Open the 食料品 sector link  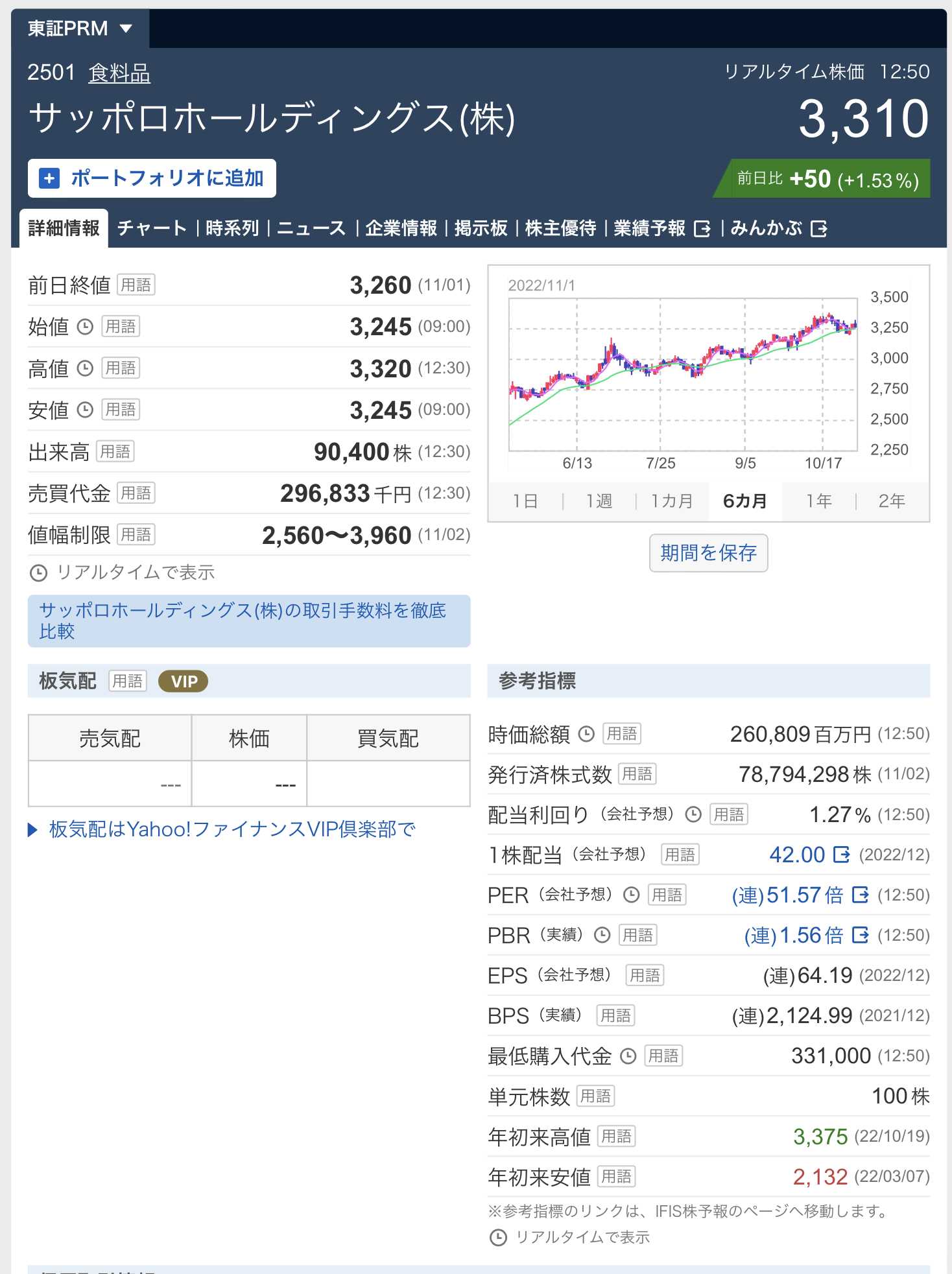pos(119,73)
